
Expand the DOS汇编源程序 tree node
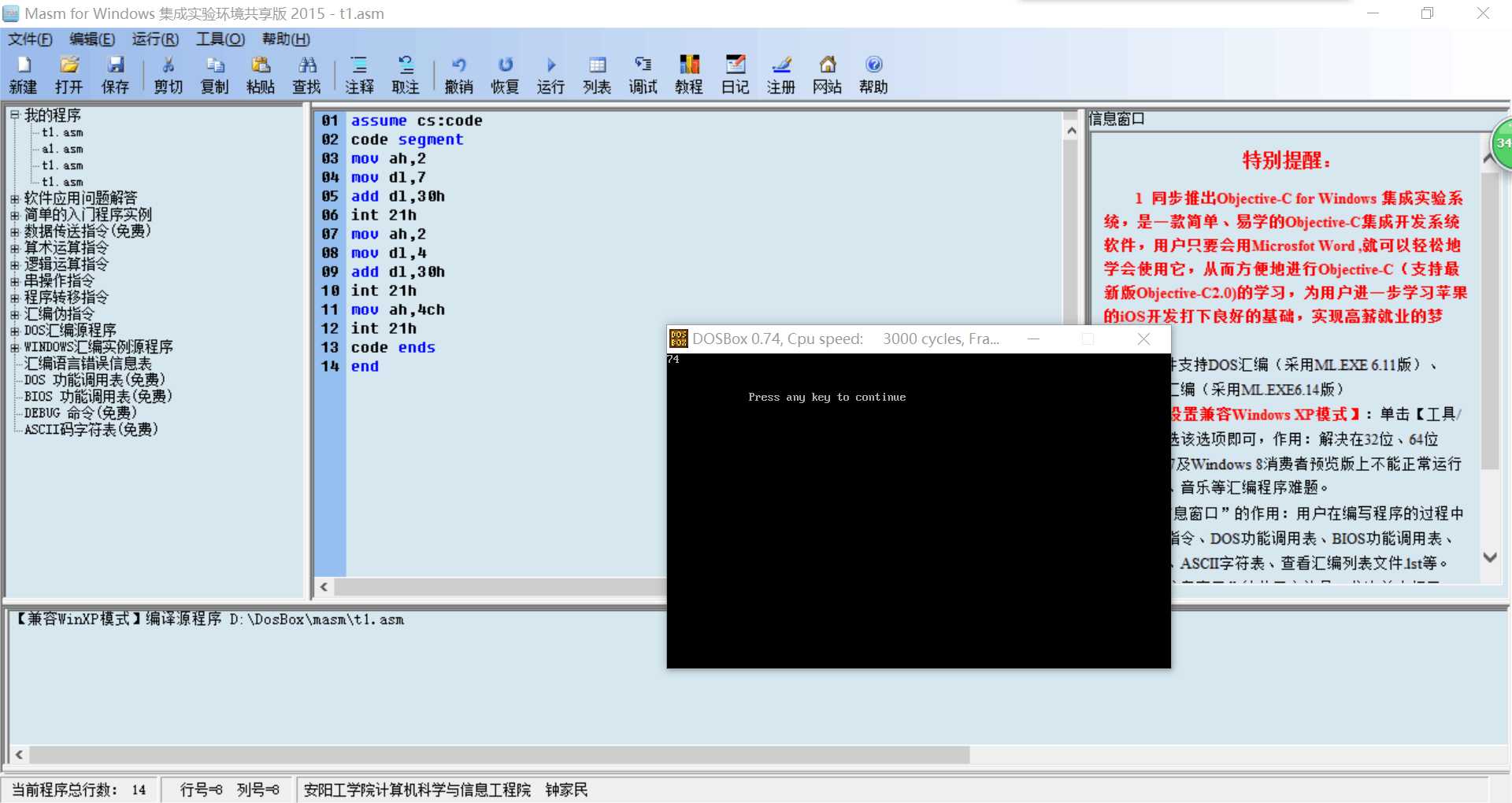click(x=14, y=331)
